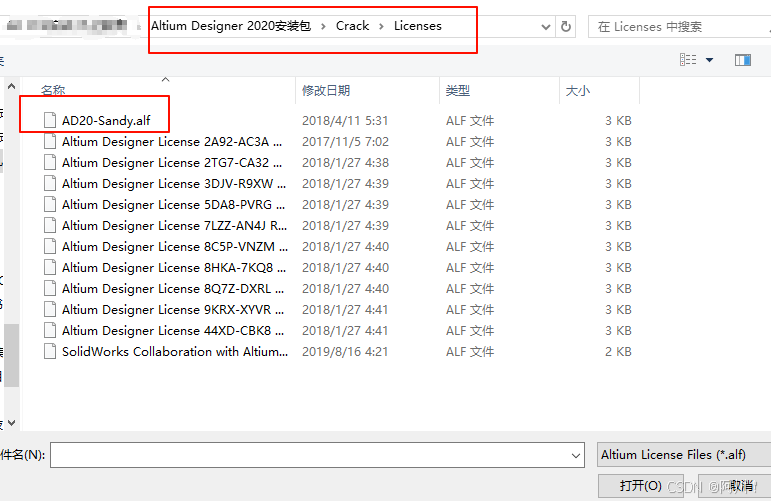Click file icon of License 7LZZ-AN4J
The height and width of the screenshot is (501, 771).
click(x=50, y=226)
